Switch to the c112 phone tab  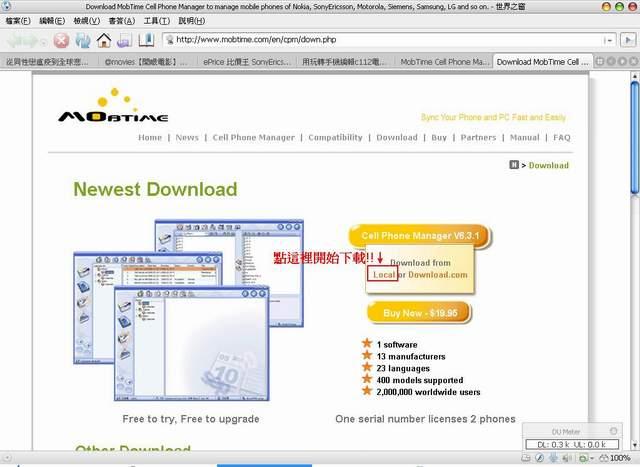coord(345,62)
